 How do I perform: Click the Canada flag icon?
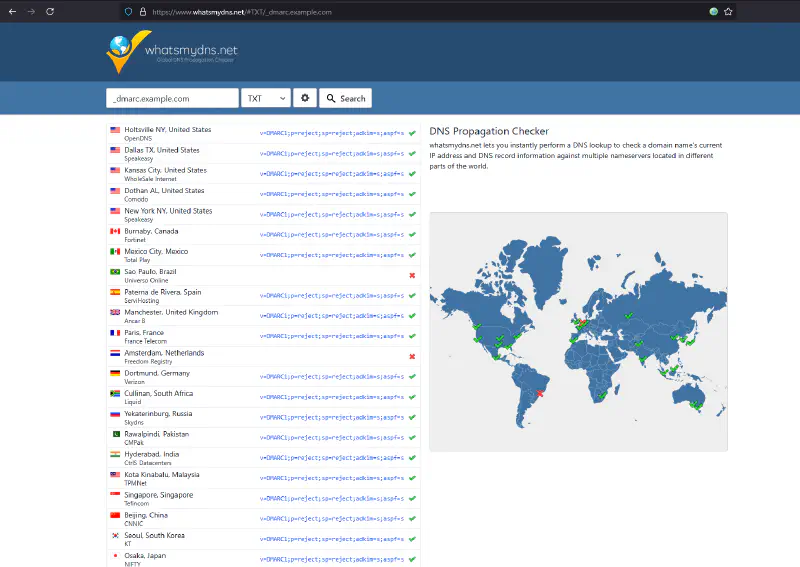coord(115,231)
